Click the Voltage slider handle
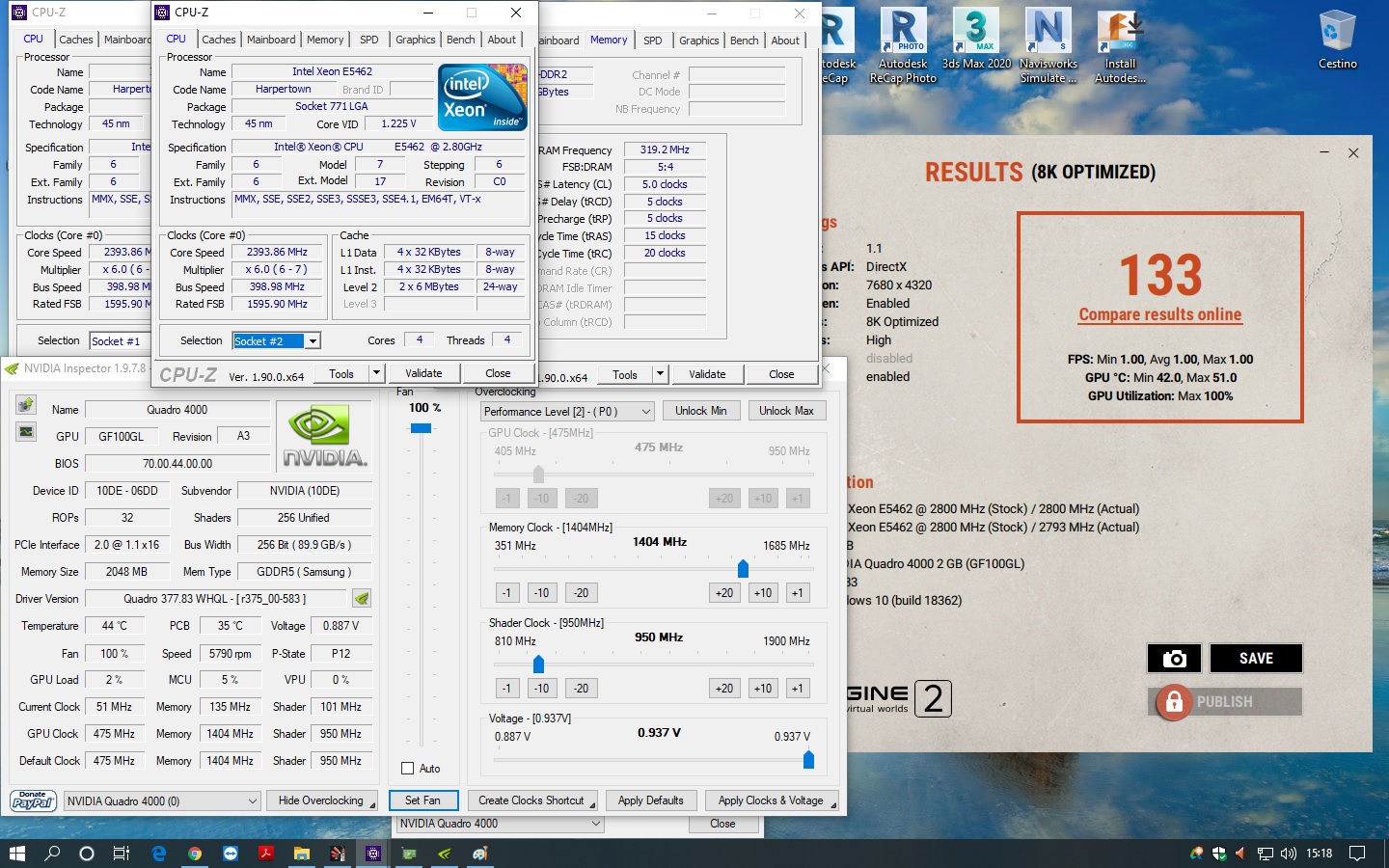Viewport: 1389px width, 868px height. coord(808,760)
